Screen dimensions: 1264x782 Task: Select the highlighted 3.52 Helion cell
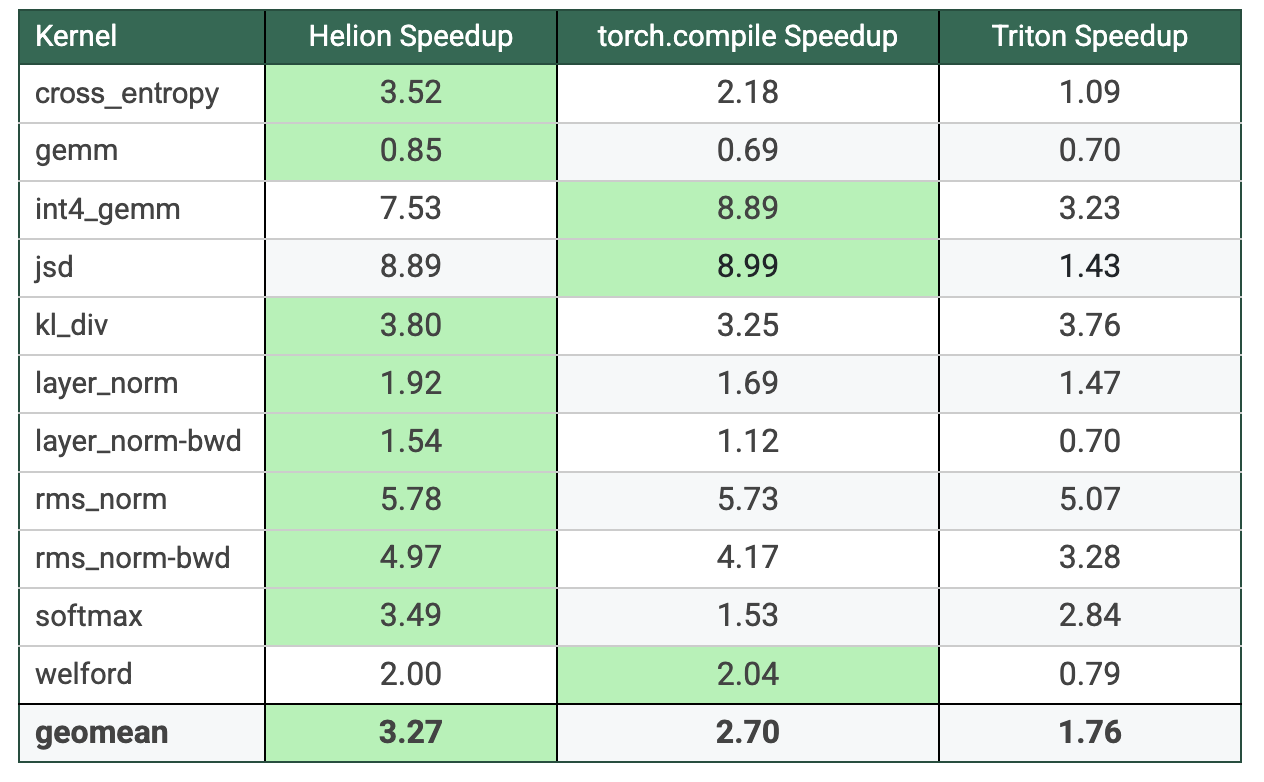pyautogui.click(x=410, y=93)
